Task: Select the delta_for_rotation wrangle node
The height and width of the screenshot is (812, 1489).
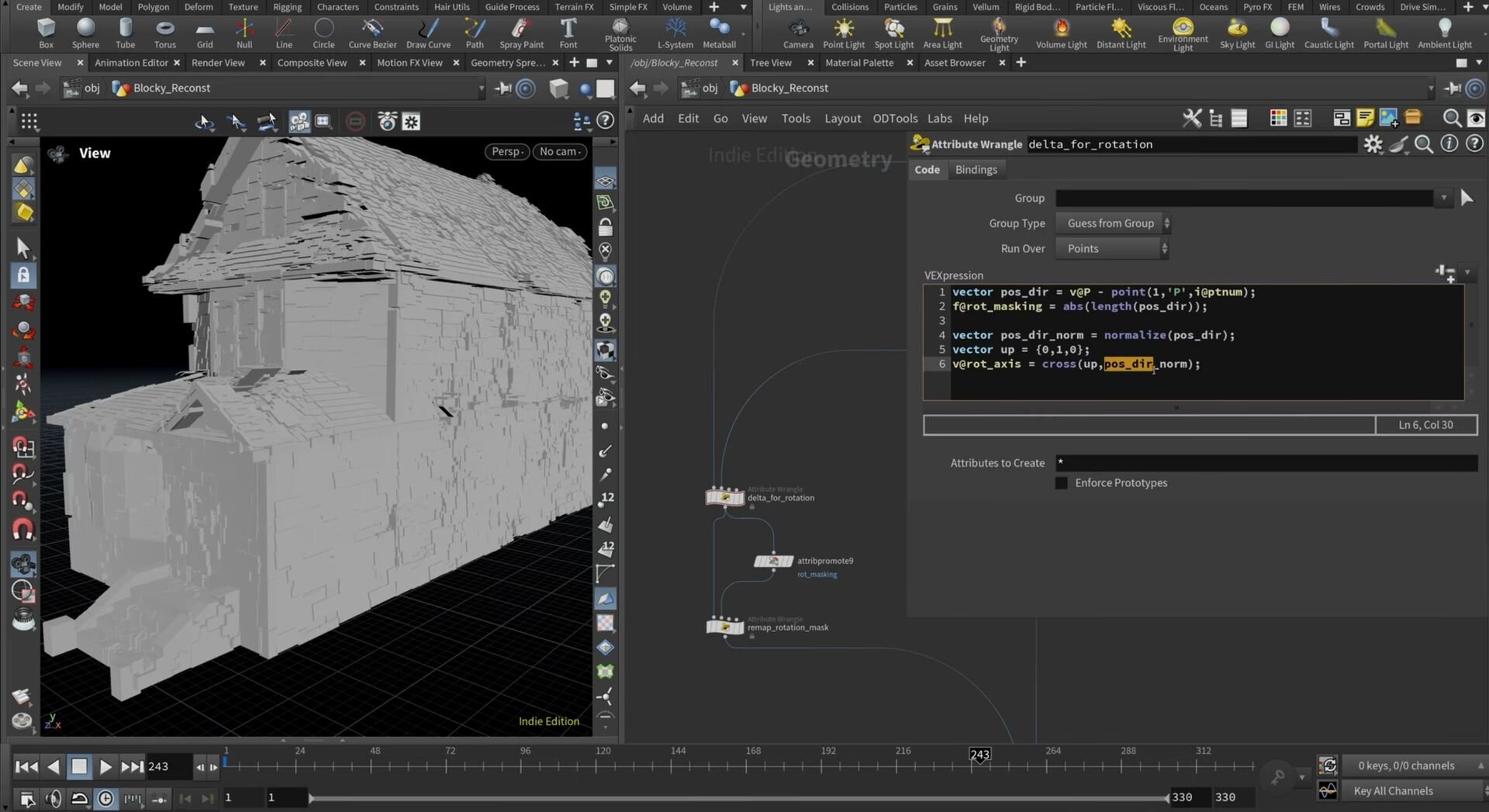Action: point(724,497)
